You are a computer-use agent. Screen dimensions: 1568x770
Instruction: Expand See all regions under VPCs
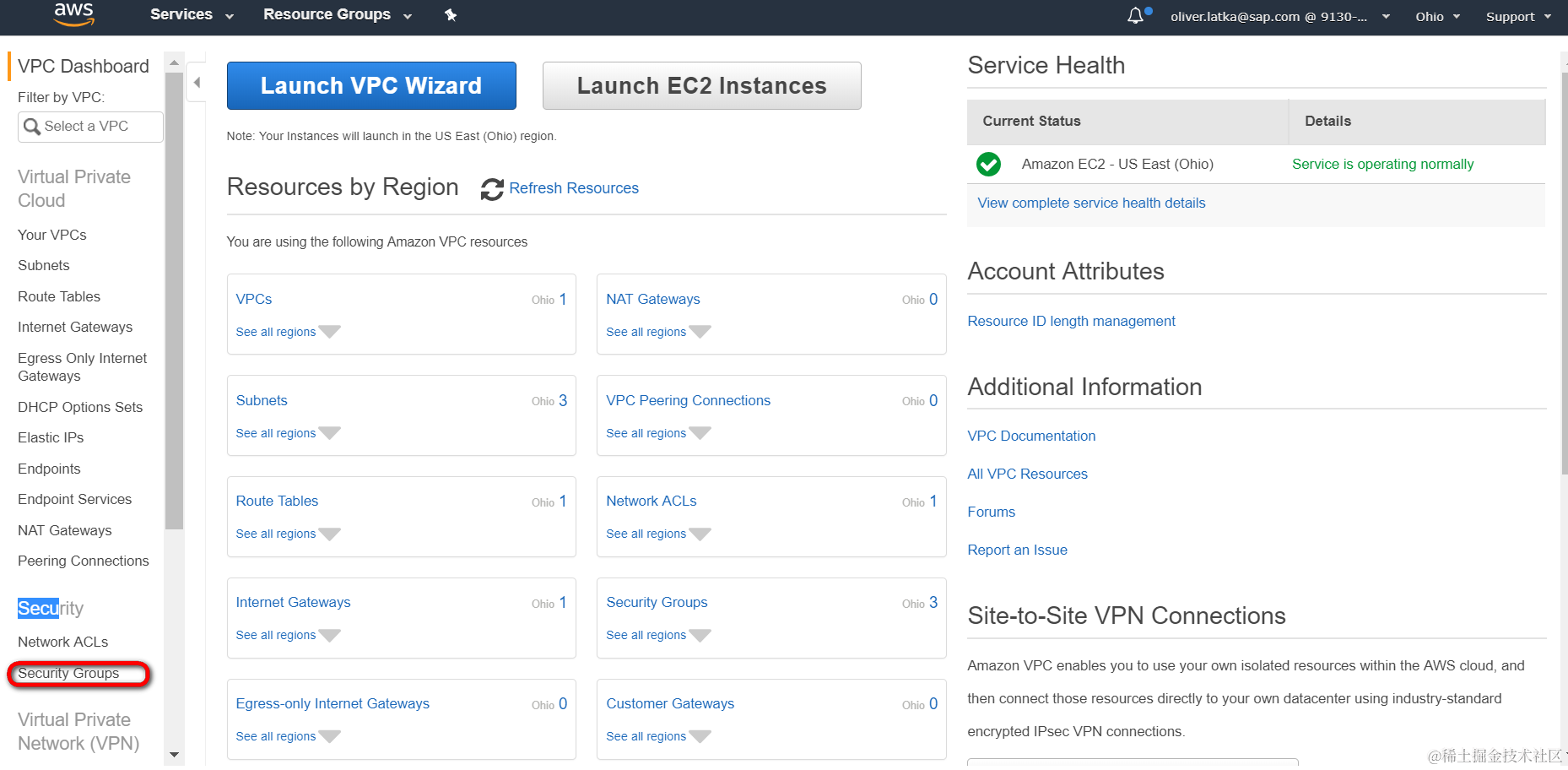coord(288,332)
